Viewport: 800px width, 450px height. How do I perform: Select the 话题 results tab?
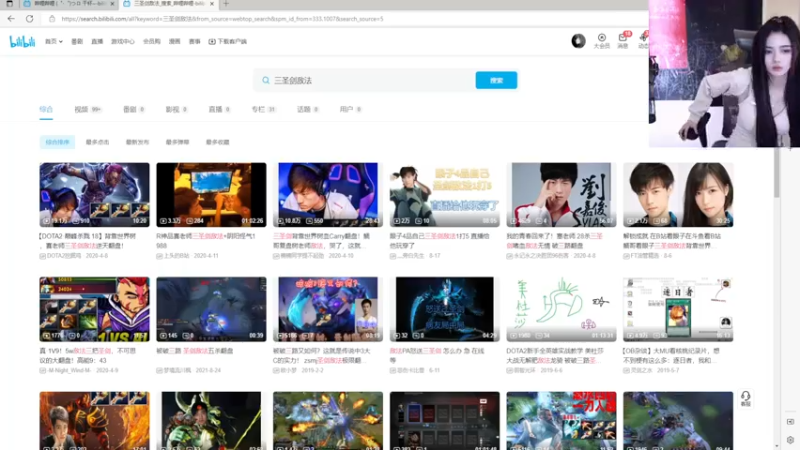click(308, 109)
